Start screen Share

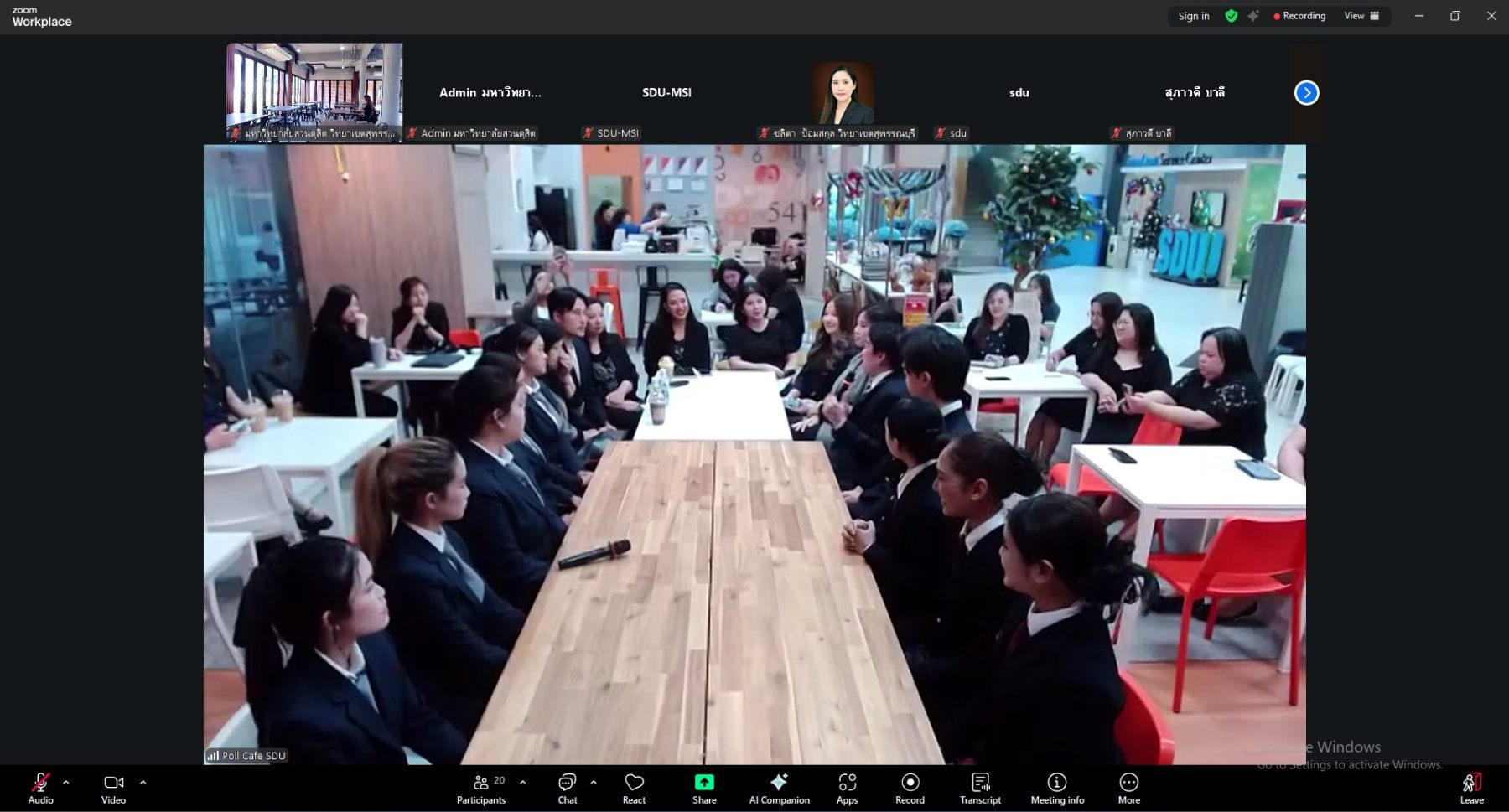704,788
